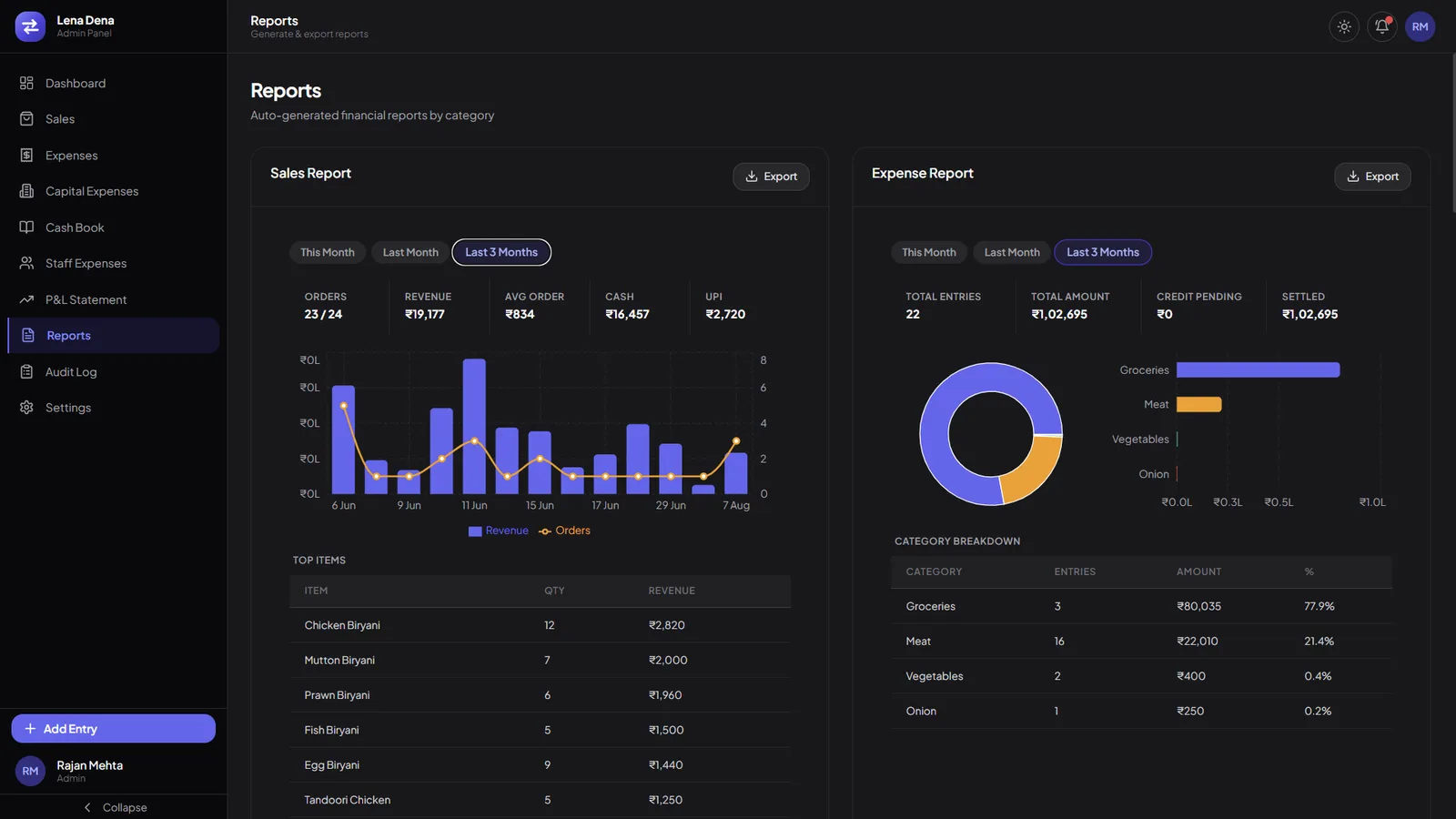1456x819 pixels.
Task: Click the Fish Biryani row
Action: pos(541,730)
